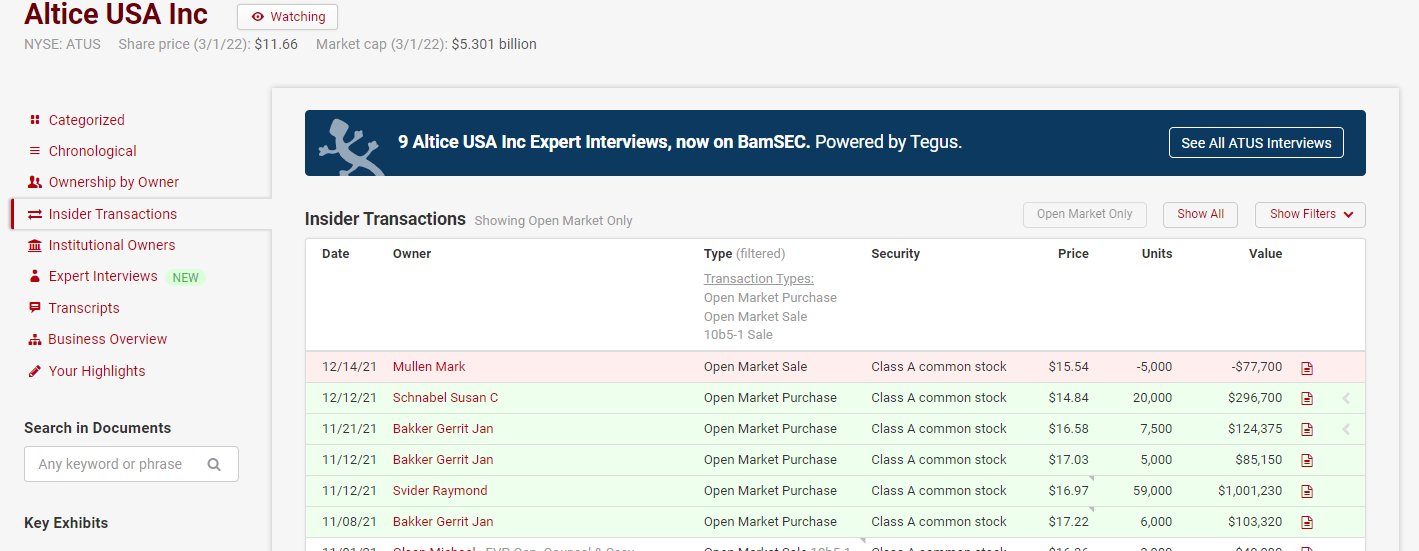Image resolution: width=1419 pixels, height=551 pixels.
Task: Click the Transcripts speech icon
Action: pyautogui.click(x=35, y=308)
